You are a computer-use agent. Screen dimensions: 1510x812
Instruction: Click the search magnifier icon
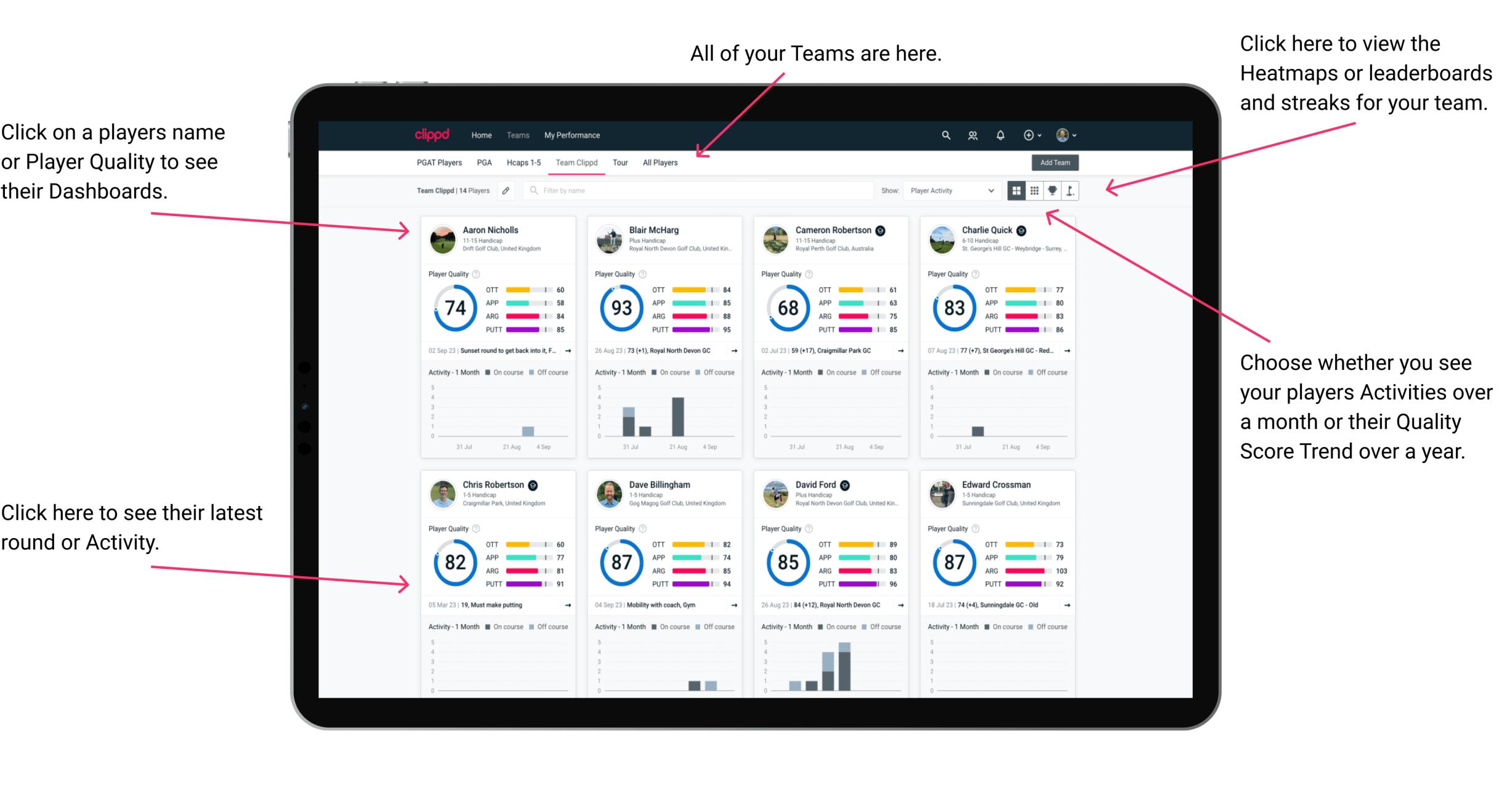click(x=943, y=135)
